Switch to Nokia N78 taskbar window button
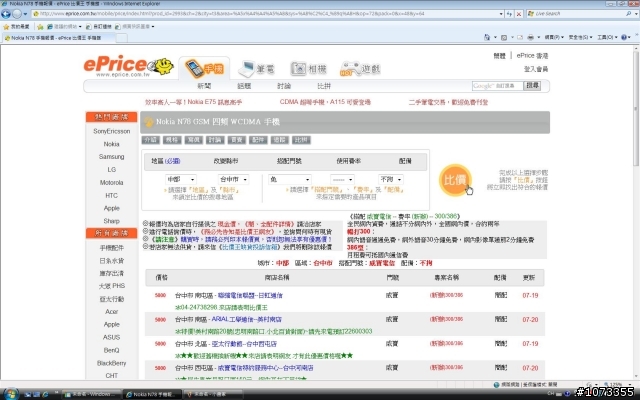The image size is (640, 400). point(151,394)
